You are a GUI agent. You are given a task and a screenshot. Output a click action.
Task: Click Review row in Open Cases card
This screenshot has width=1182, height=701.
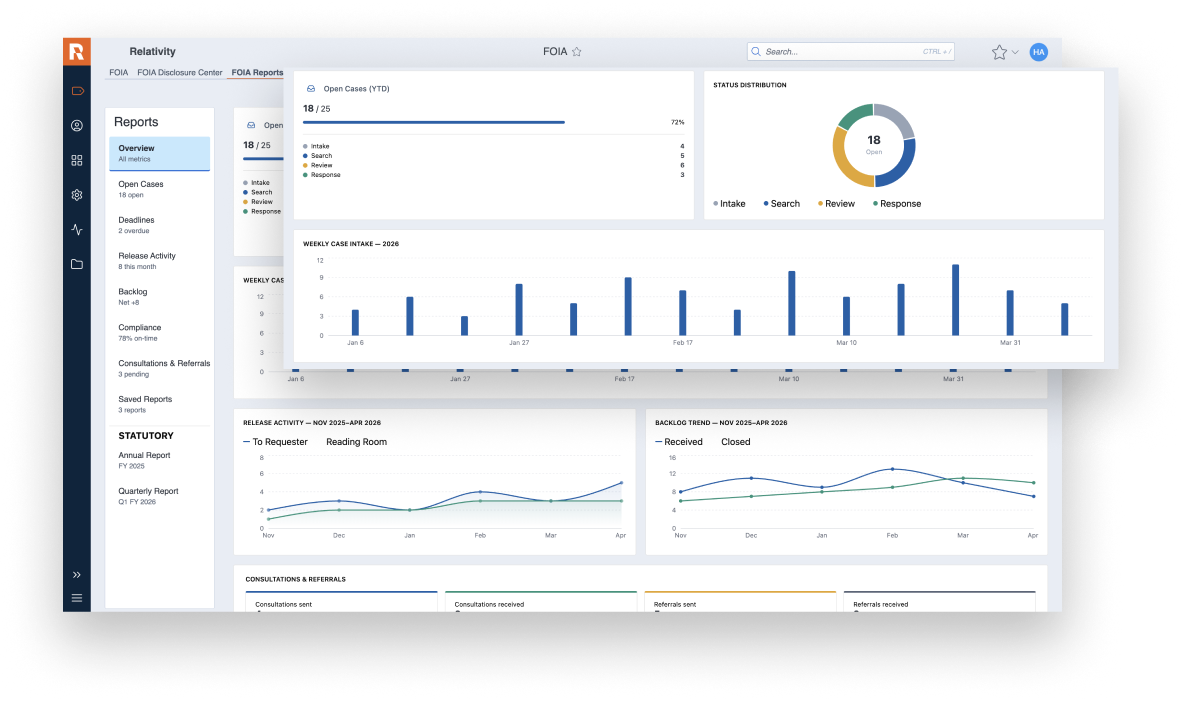494,165
